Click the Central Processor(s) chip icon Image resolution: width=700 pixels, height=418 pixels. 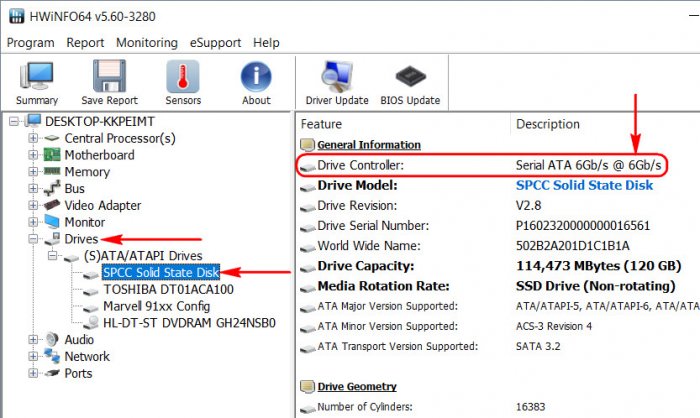(52, 138)
